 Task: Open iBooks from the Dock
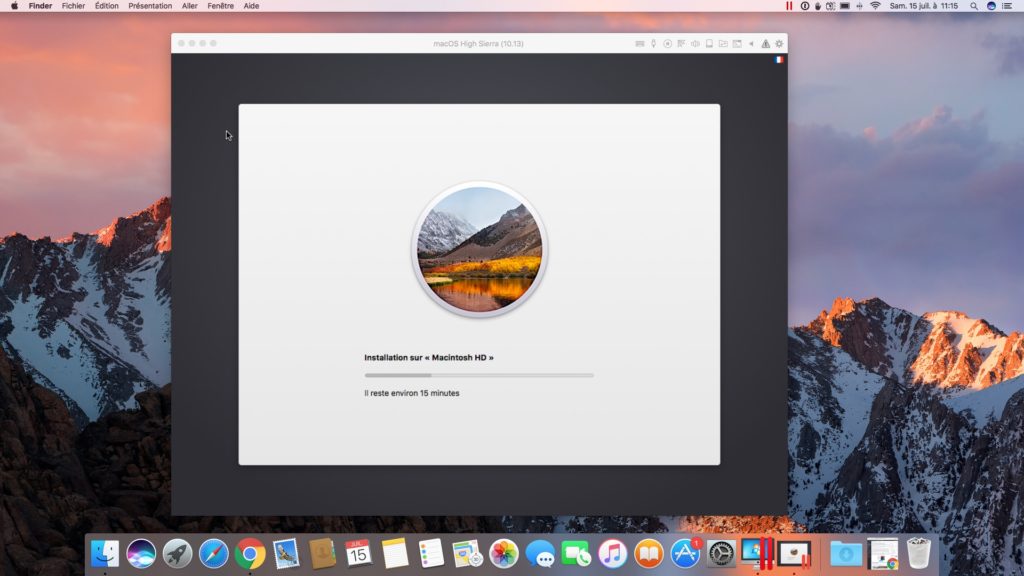point(648,554)
